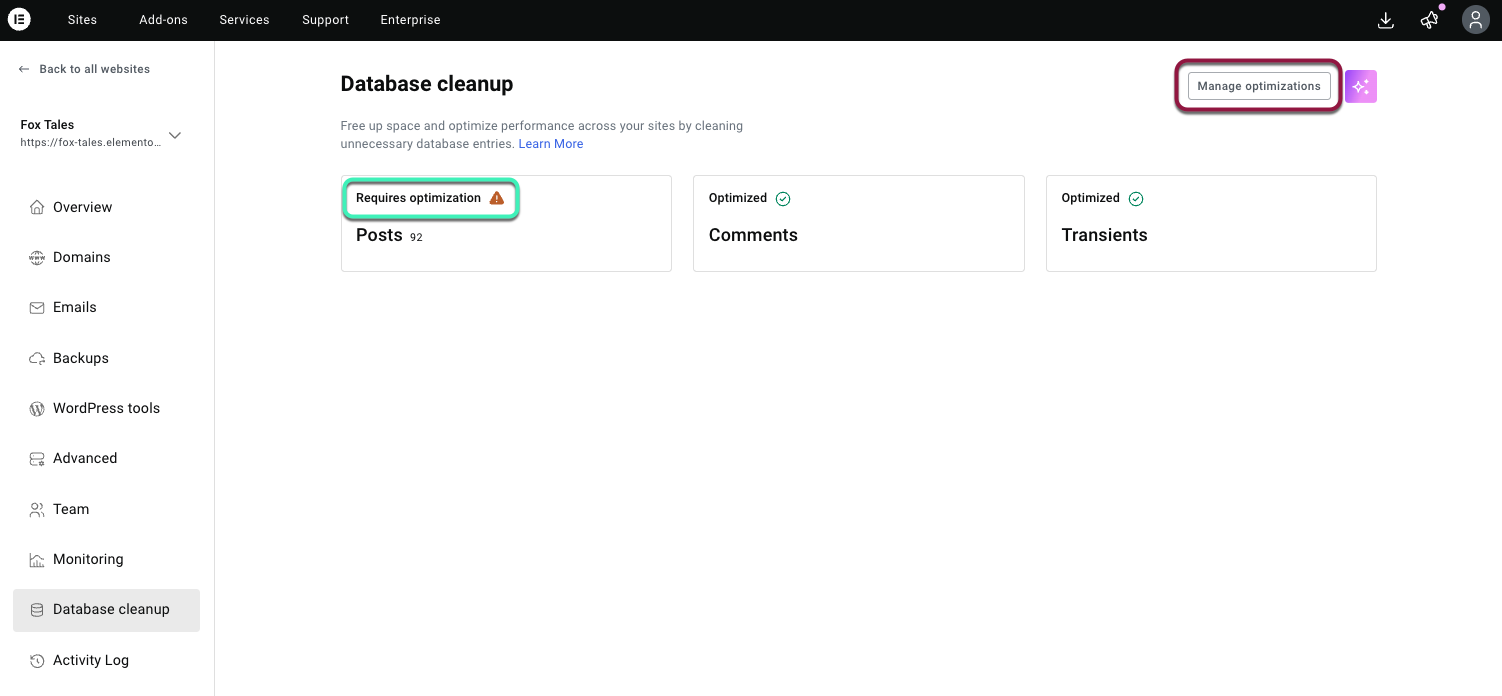Click the warning triangle icon on Posts
Screen dimensions: 1502x696
[x=497, y=198]
